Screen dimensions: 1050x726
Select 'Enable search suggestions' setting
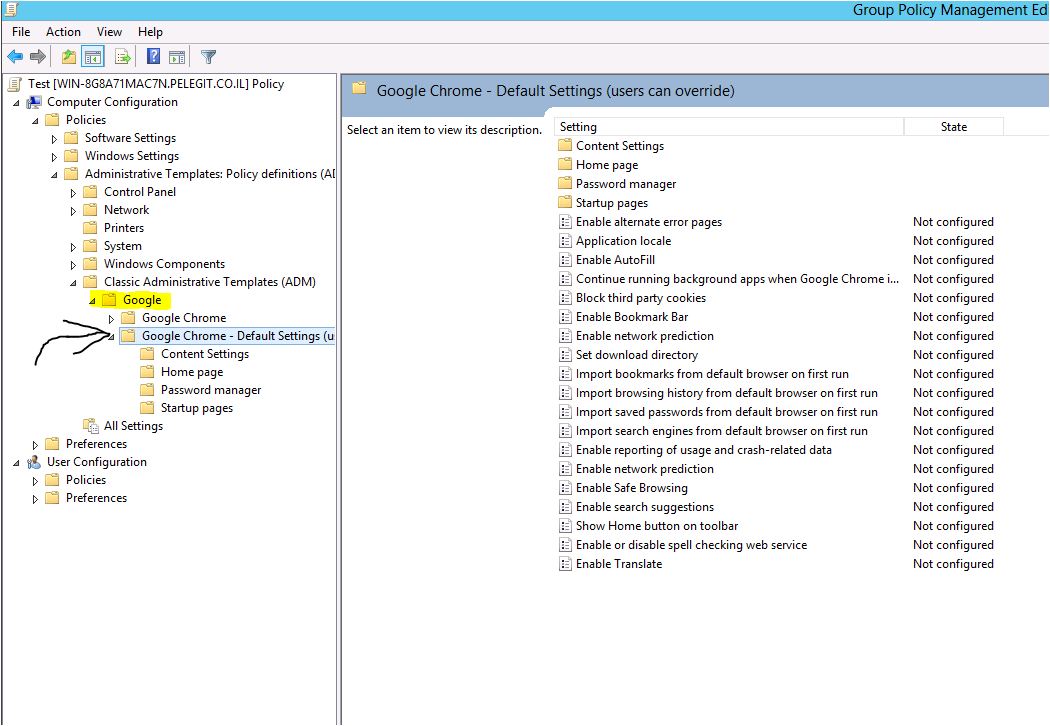pyautogui.click(x=645, y=507)
